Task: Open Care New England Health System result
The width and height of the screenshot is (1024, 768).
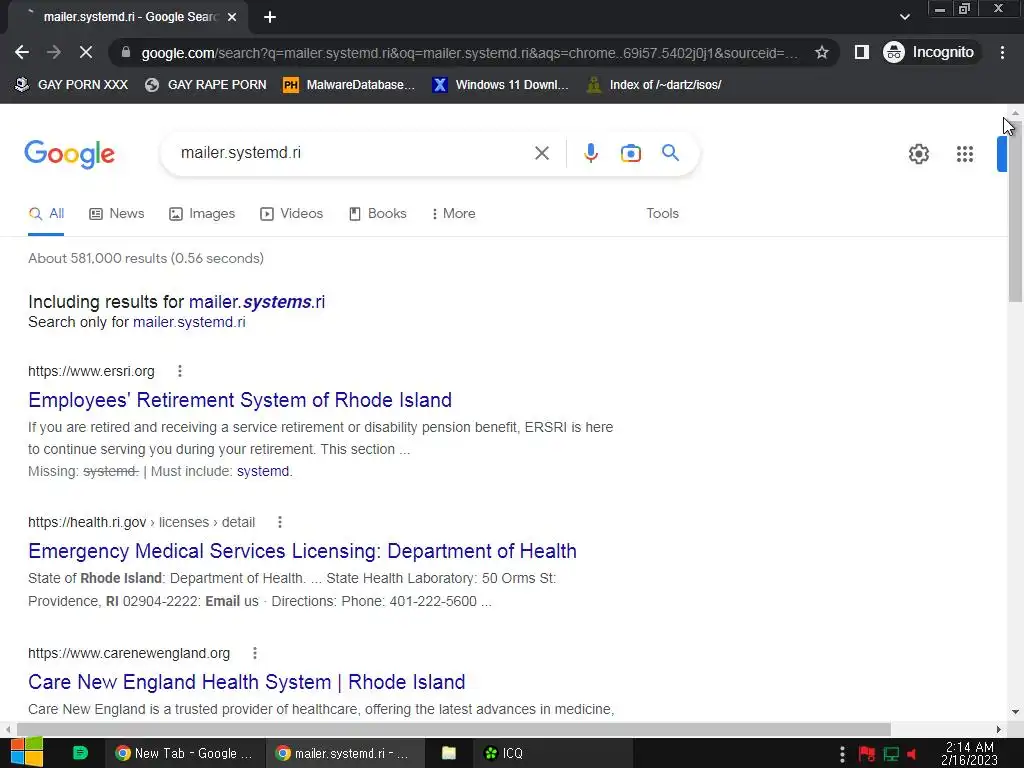Action: pyautogui.click(x=246, y=682)
